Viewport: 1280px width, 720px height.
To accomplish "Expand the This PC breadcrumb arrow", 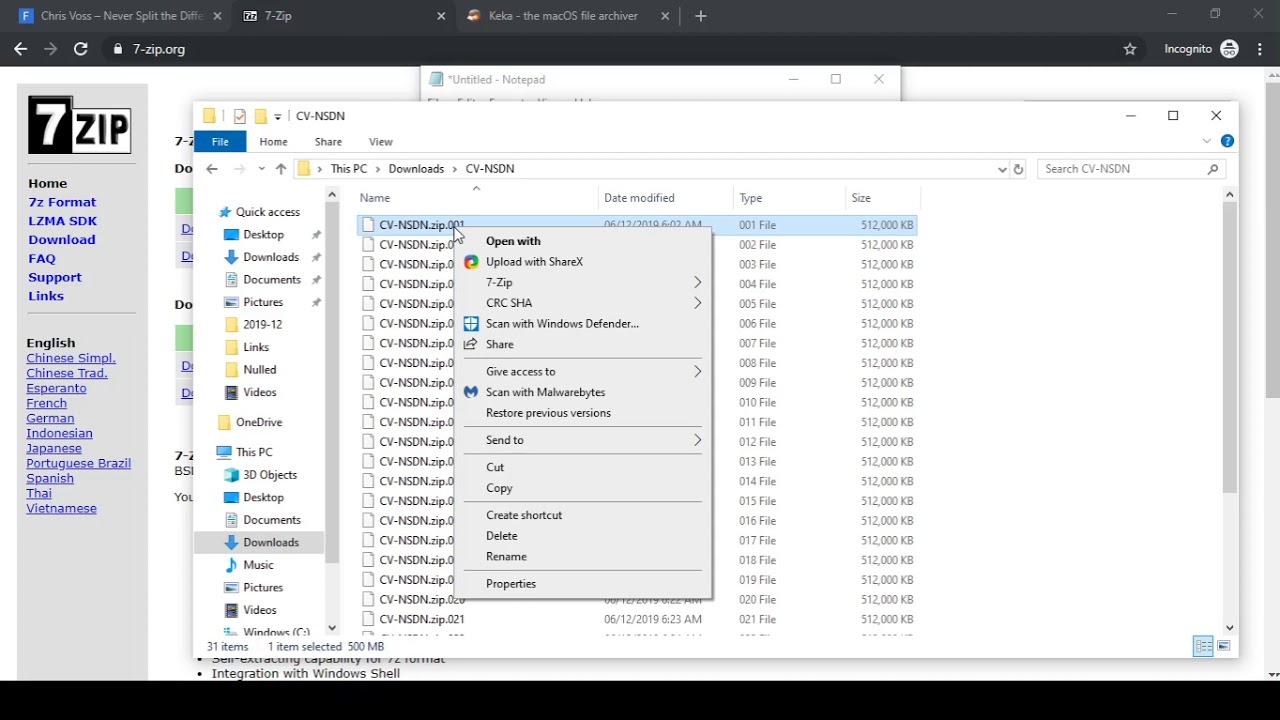I will pyautogui.click(x=378, y=169).
